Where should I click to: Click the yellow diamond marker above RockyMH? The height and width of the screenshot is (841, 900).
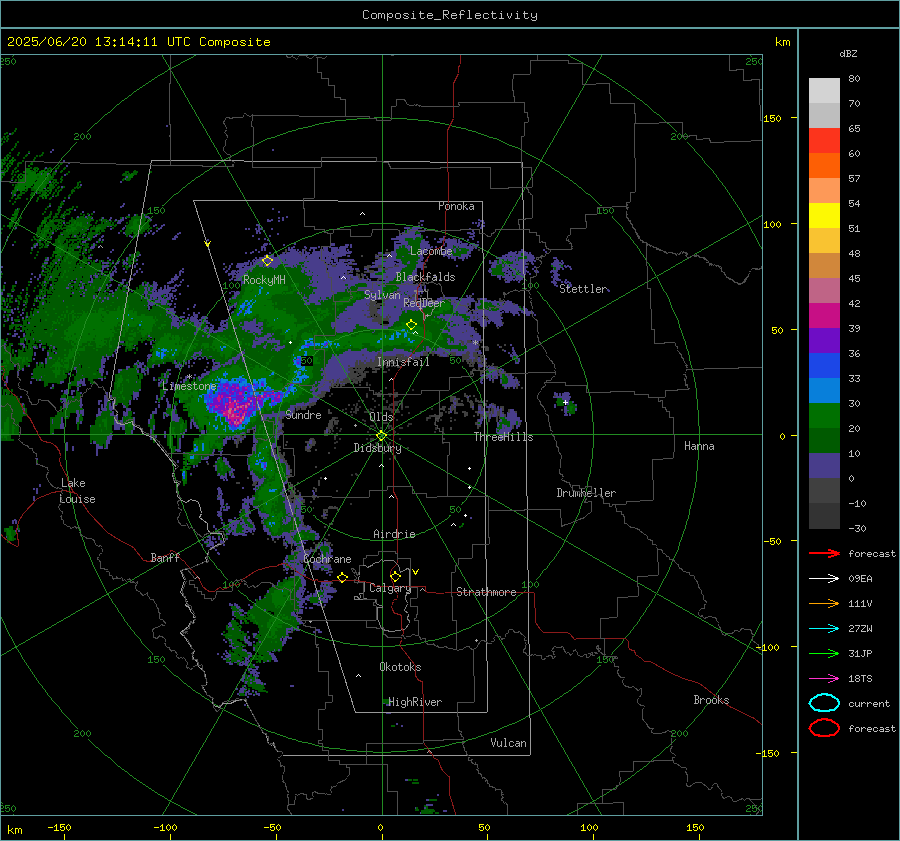(267, 261)
